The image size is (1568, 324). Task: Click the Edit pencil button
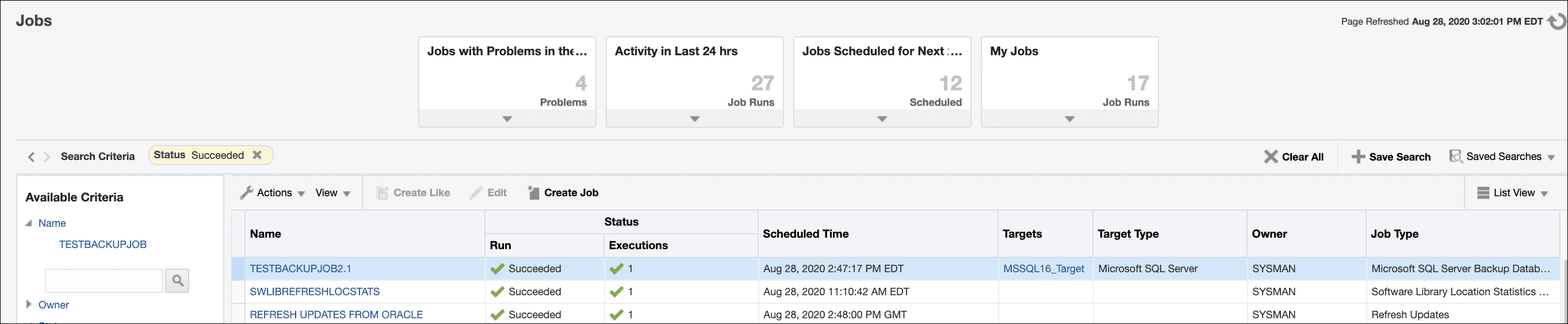(489, 193)
